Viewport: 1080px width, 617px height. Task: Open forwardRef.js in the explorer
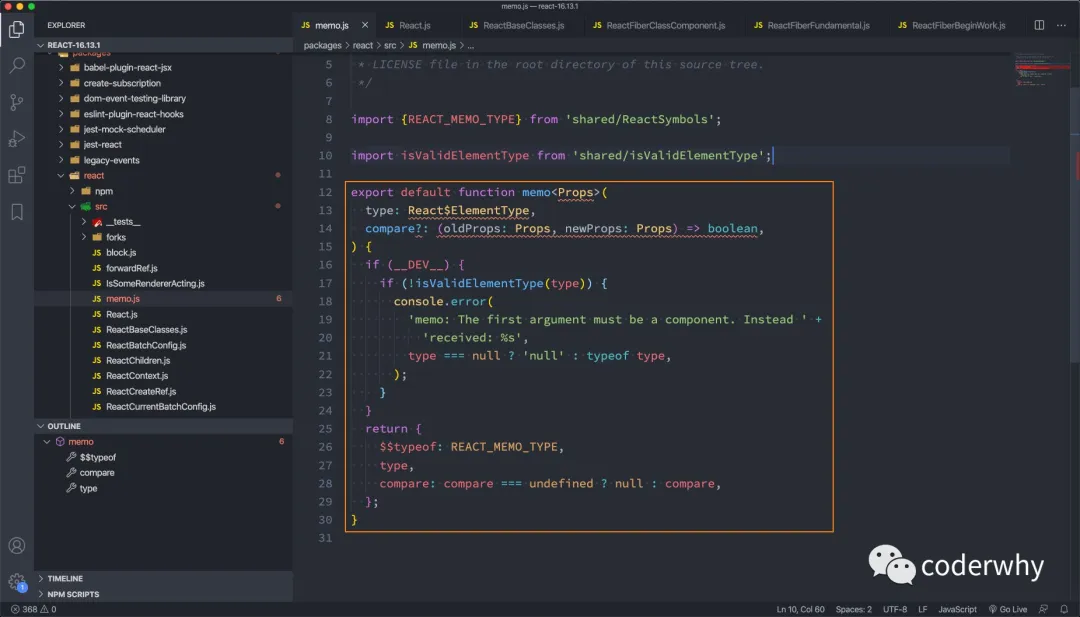pyautogui.click(x=163, y=268)
